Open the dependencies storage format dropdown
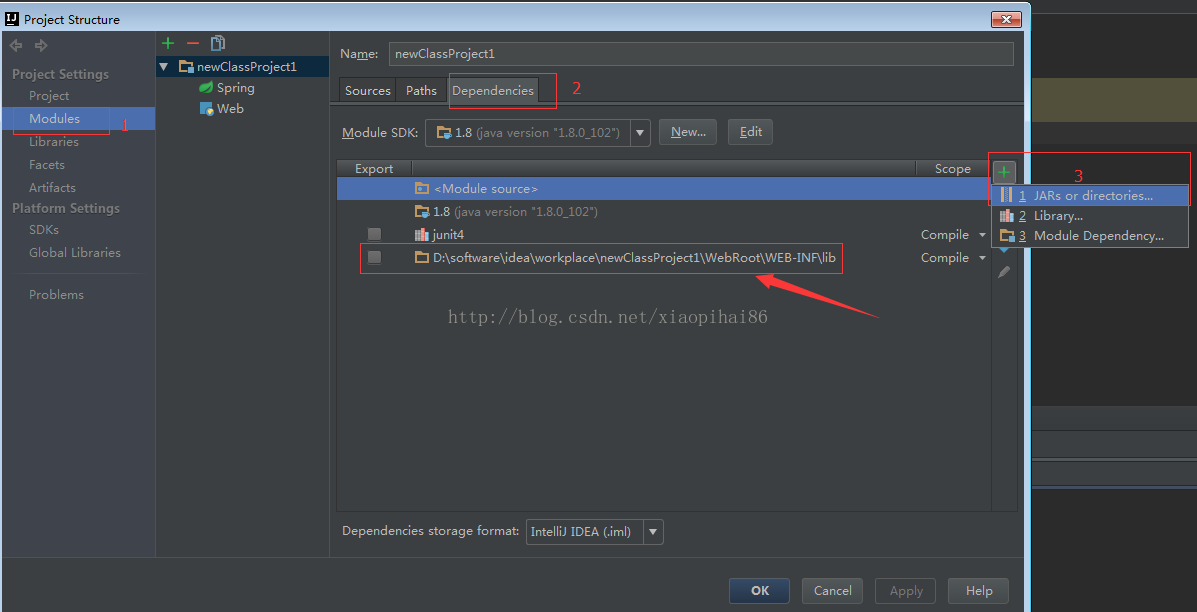 [652, 532]
